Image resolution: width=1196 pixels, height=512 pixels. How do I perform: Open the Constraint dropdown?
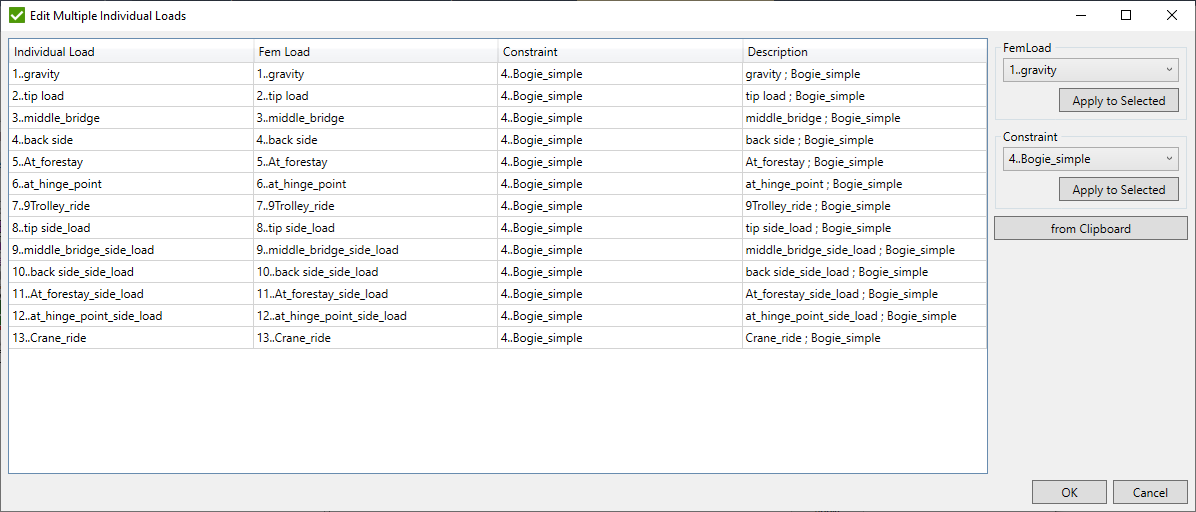pos(1091,159)
